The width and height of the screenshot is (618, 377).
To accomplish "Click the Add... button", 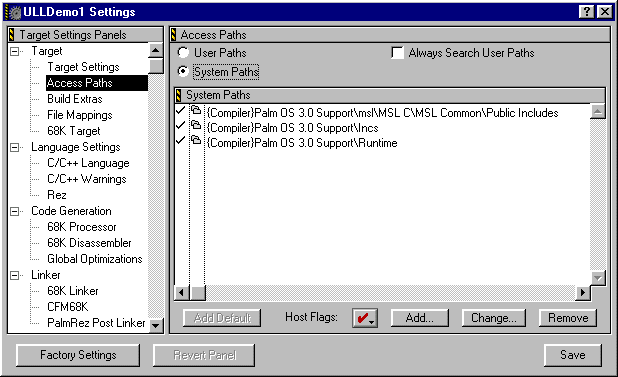I will tap(420, 318).
